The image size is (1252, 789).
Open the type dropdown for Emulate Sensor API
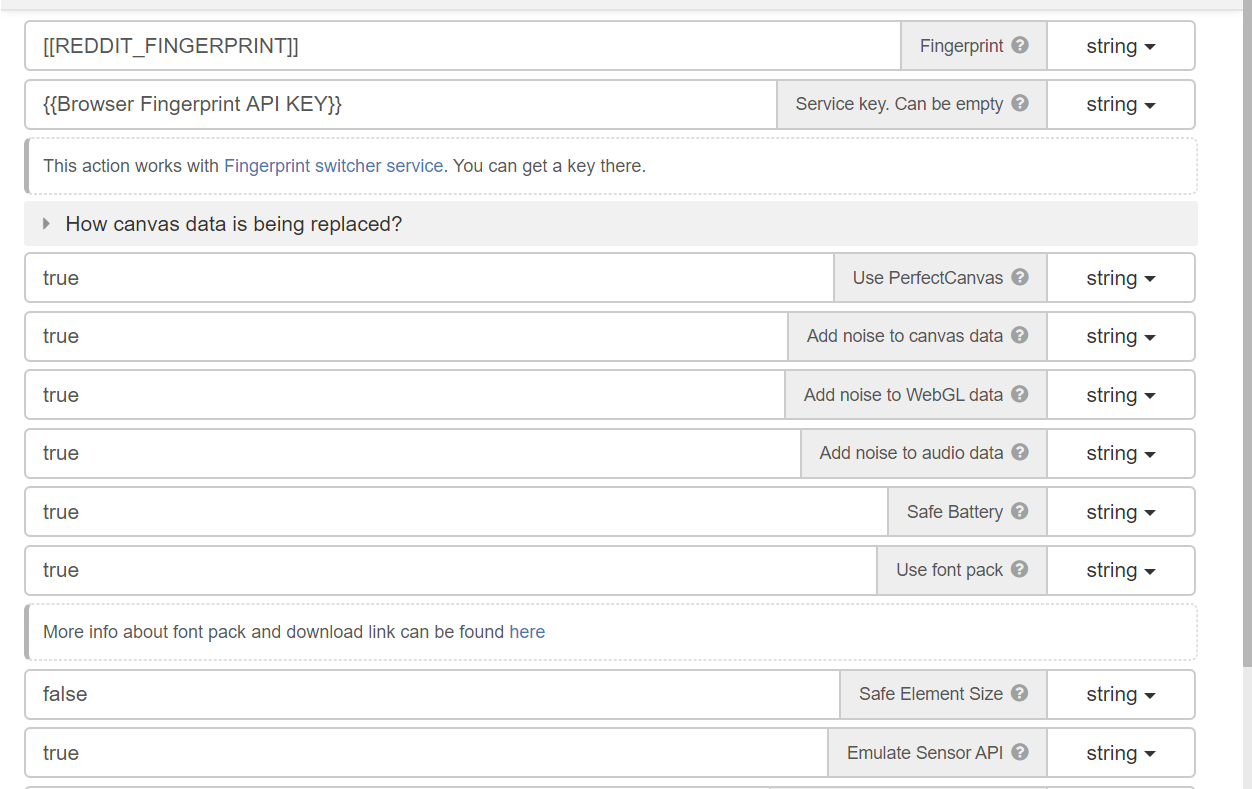tap(1121, 752)
